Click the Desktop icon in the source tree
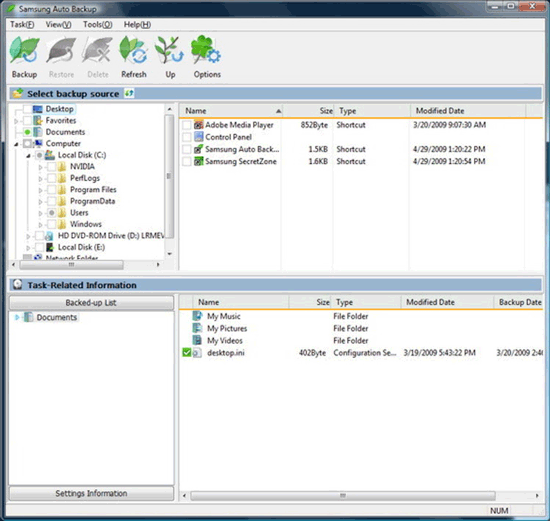Viewport: 550px width, 521px height. [x=38, y=109]
